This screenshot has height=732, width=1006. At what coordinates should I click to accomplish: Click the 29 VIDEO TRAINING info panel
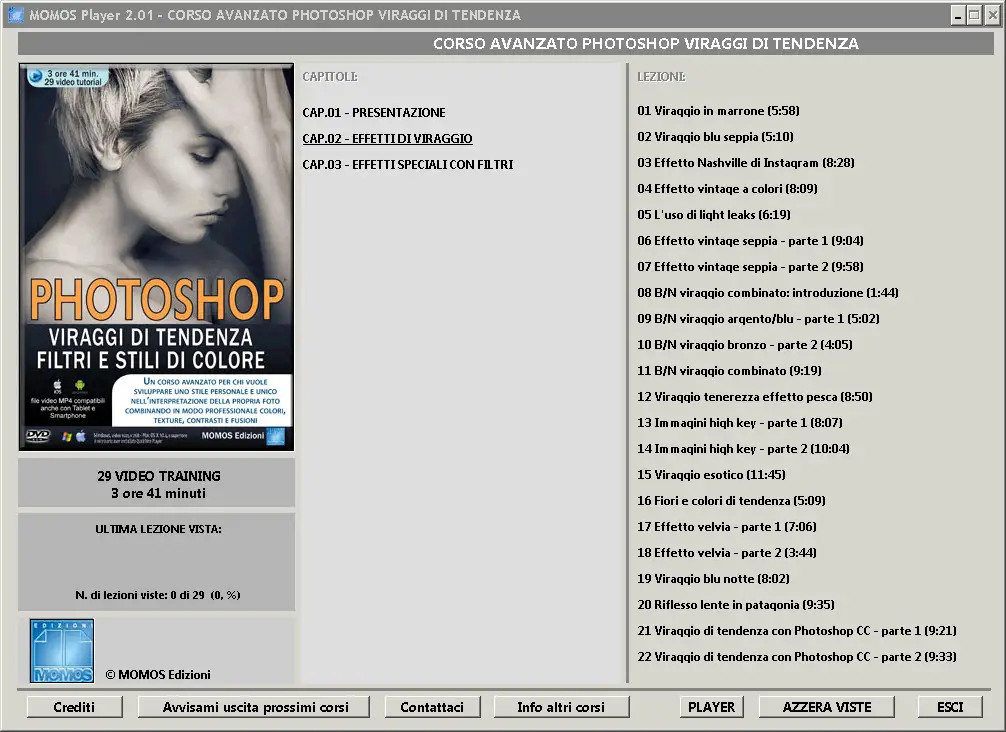tap(157, 484)
